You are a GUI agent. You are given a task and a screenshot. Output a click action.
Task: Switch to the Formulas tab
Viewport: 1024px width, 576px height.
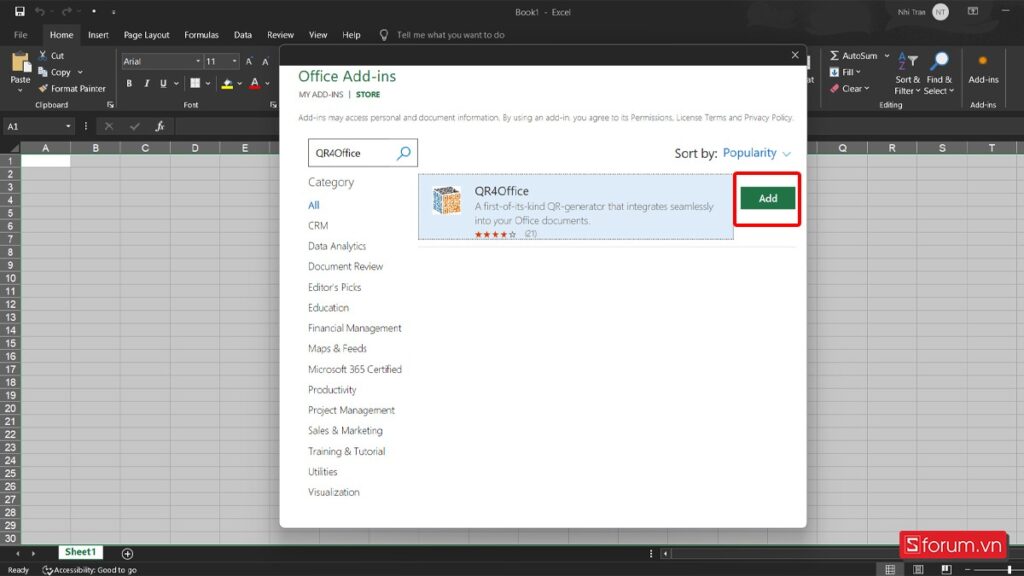tap(201, 35)
